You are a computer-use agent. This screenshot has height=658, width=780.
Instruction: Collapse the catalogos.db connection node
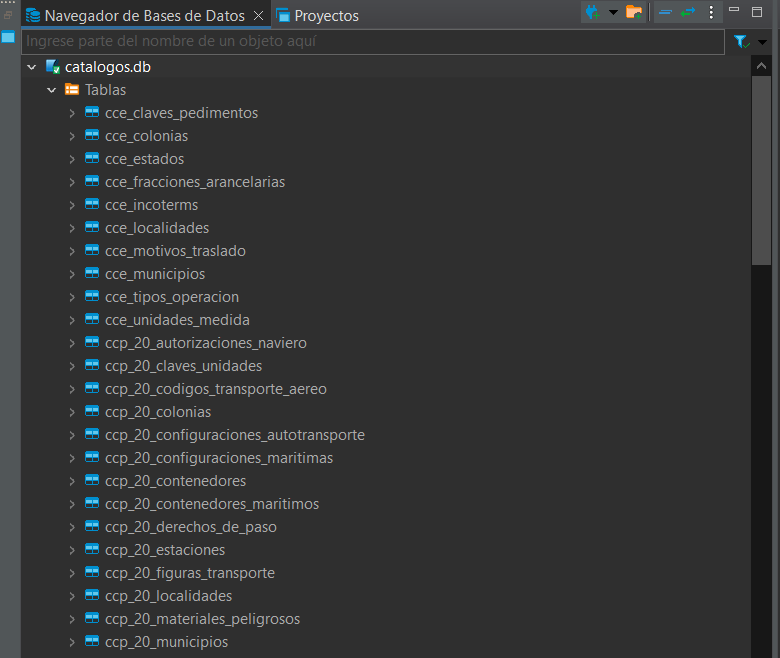pyautogui.click(x=32, y=67)
